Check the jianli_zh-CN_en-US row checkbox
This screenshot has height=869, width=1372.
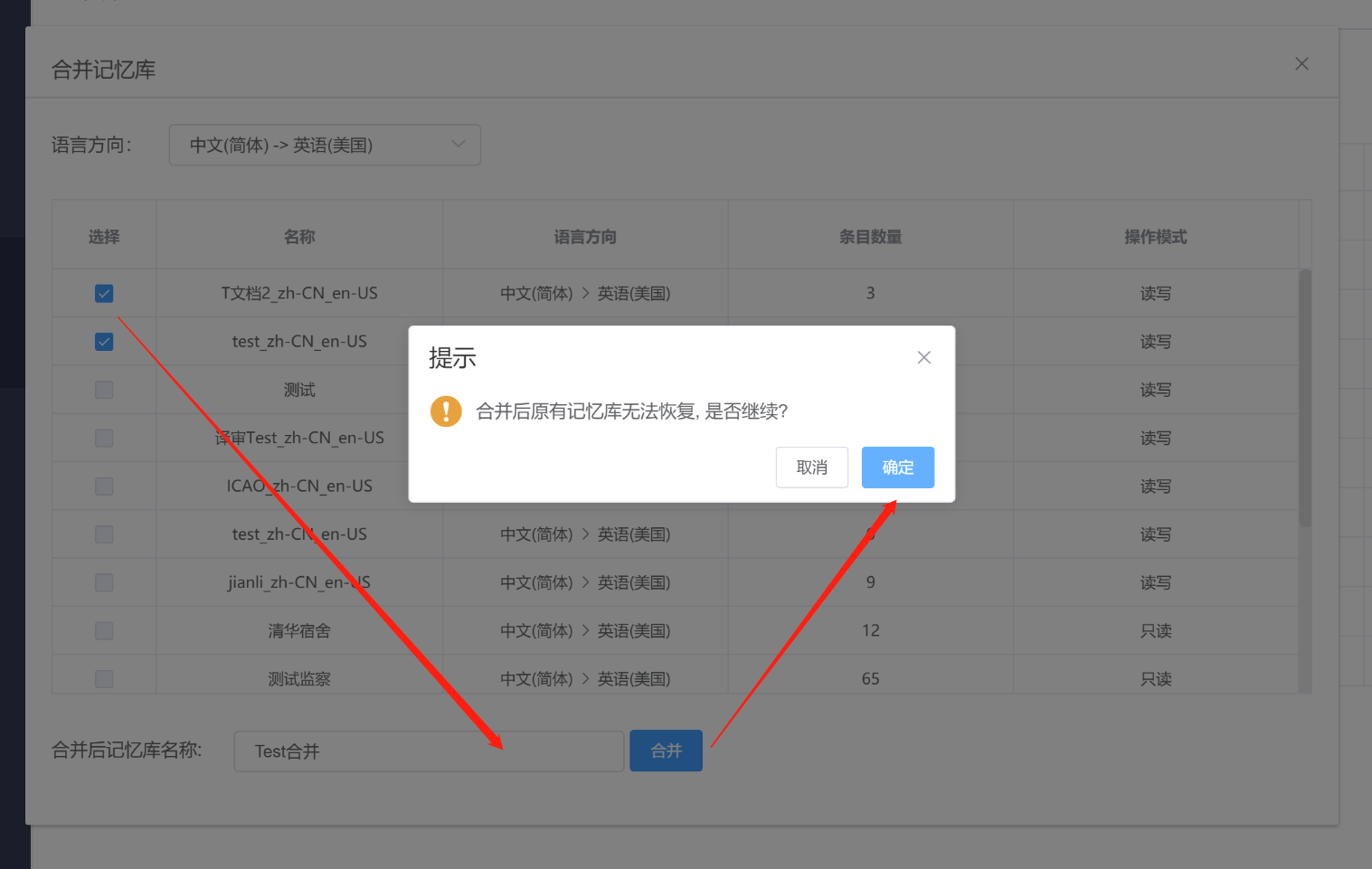coord(104,582)
